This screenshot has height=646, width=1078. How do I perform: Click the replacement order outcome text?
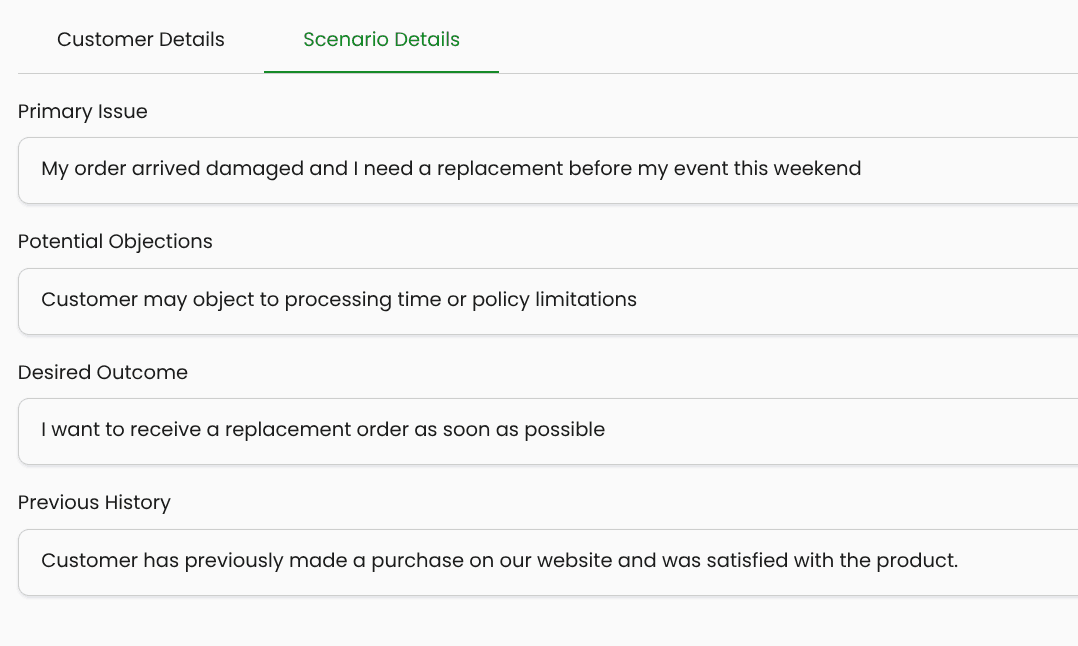click(322, 429)
